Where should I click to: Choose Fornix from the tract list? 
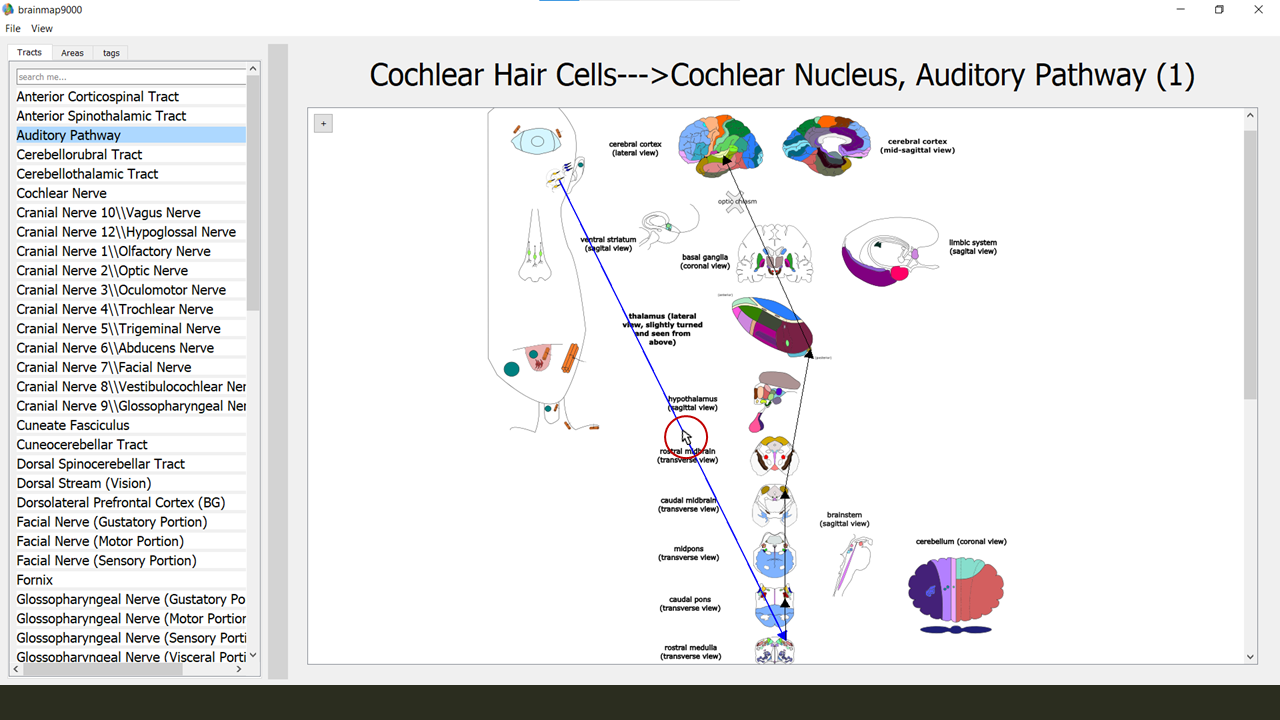35,580
